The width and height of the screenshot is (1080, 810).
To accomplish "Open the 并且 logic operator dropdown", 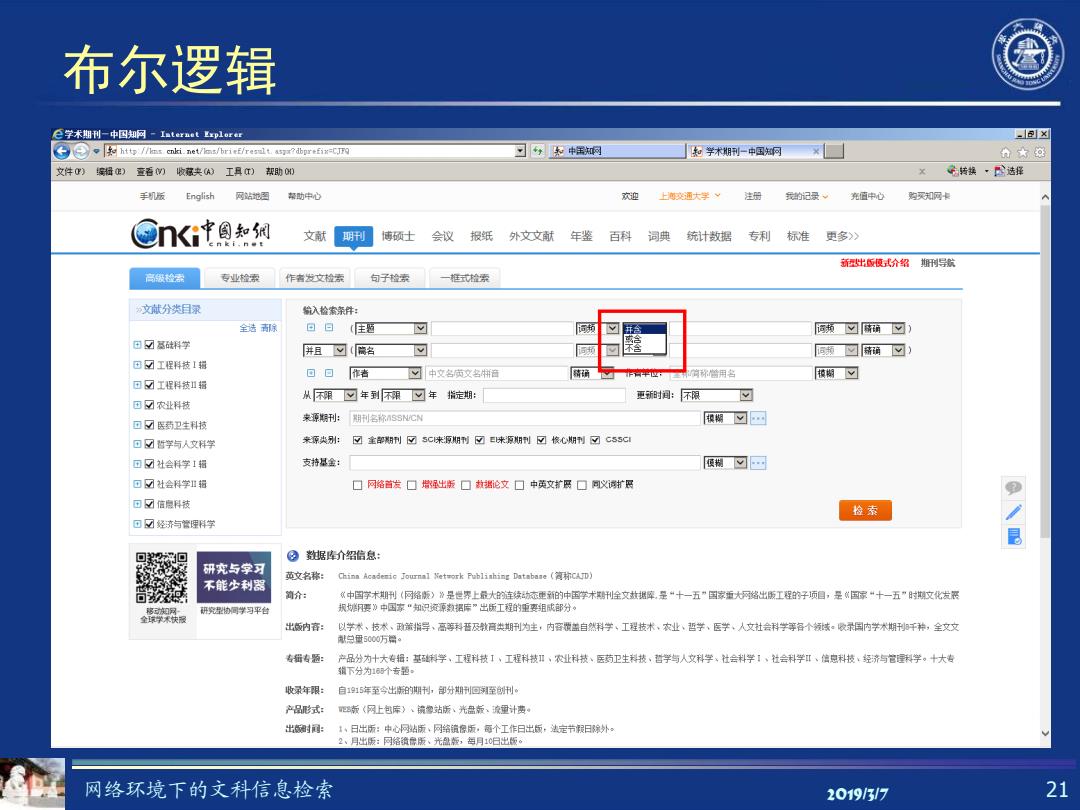I will pyautogui.click(x=325, y=351).
